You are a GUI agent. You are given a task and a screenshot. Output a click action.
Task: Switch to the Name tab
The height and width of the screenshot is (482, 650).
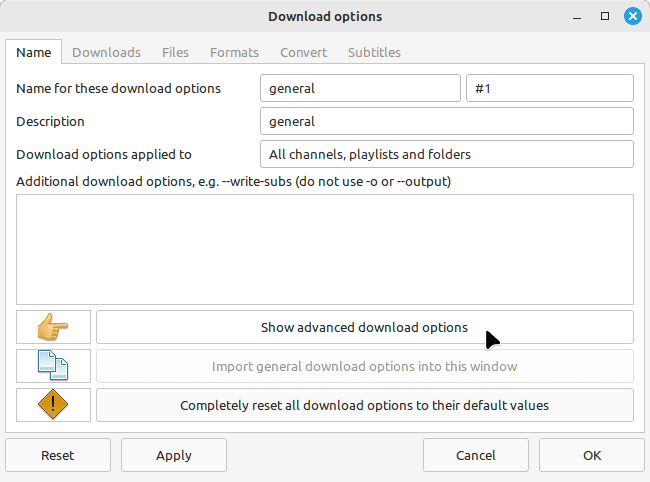(34, 52)
